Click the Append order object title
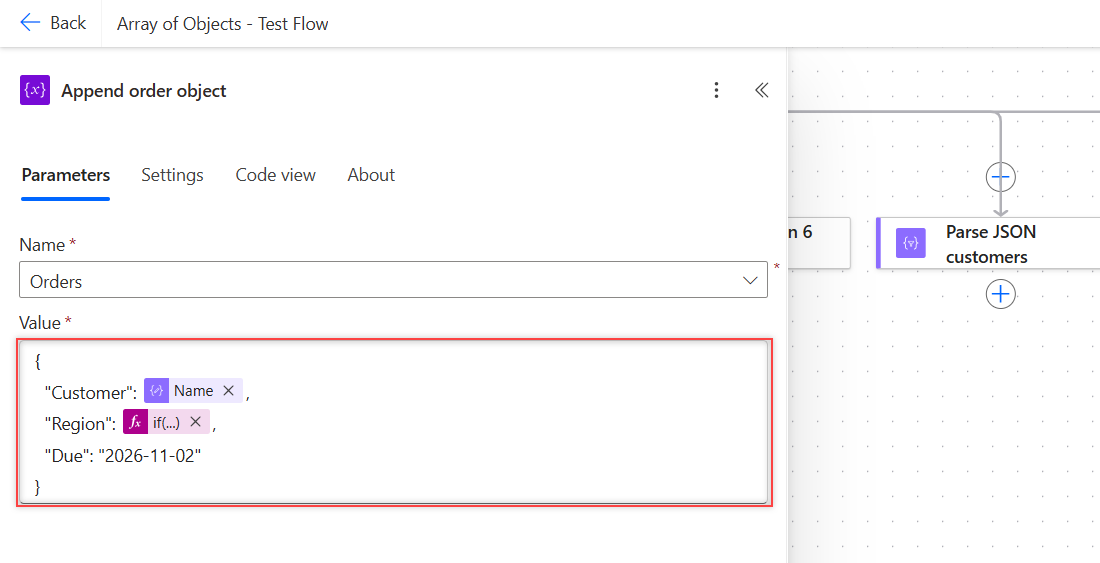Screen dimensions: 1100x563 point(144,91)
